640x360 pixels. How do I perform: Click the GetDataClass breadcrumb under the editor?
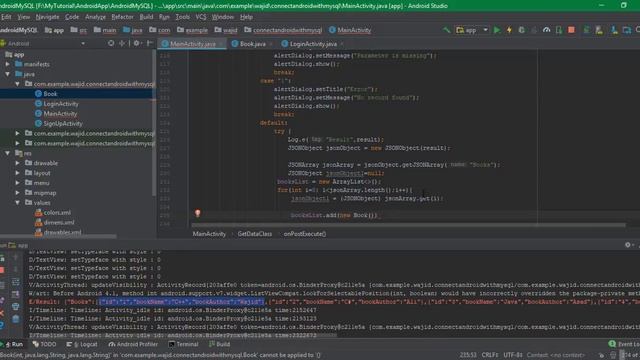tap(255, 234)
